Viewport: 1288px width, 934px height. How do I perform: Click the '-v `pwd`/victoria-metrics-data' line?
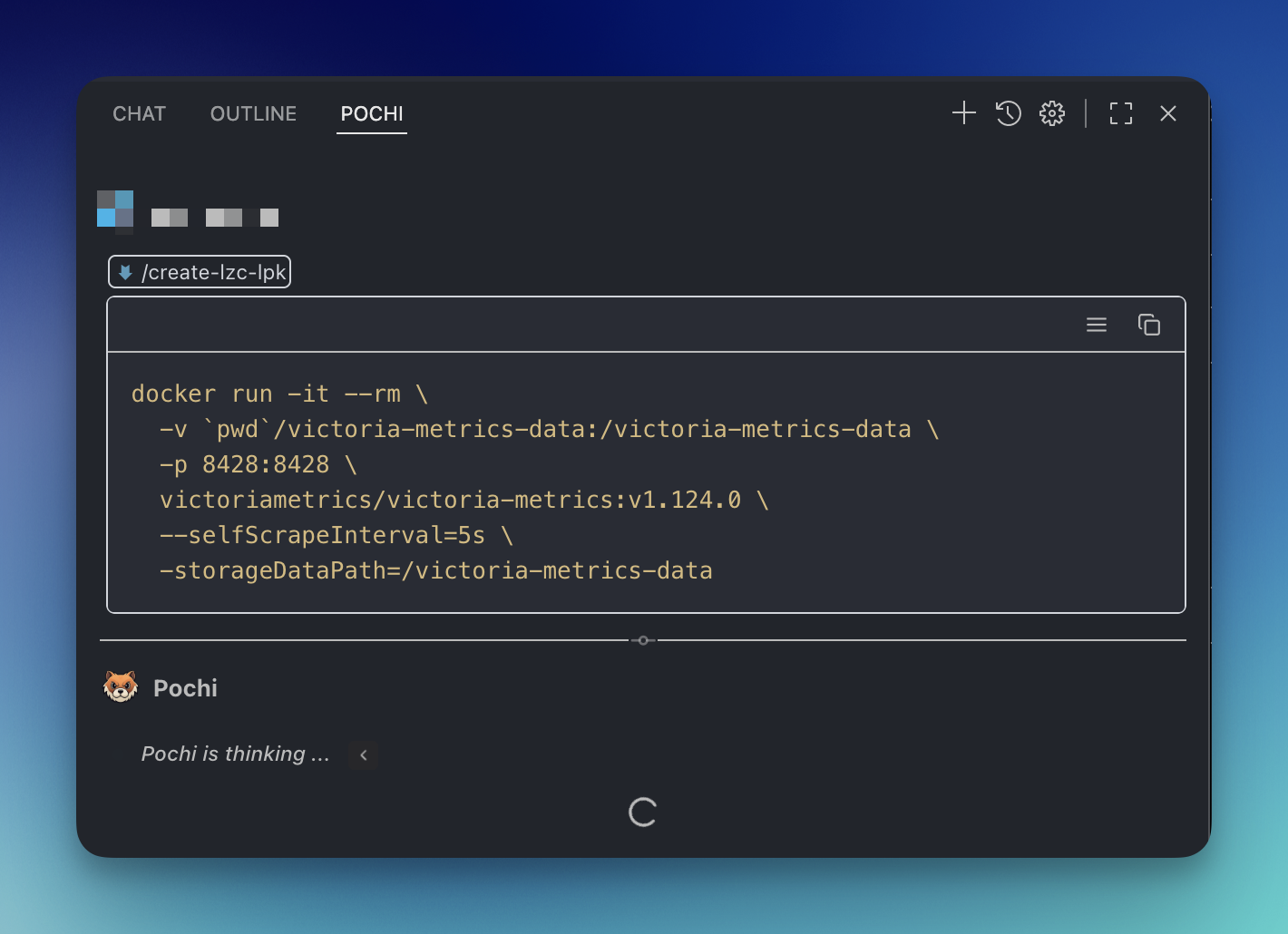pyautogui.click(x=549, y=429)
